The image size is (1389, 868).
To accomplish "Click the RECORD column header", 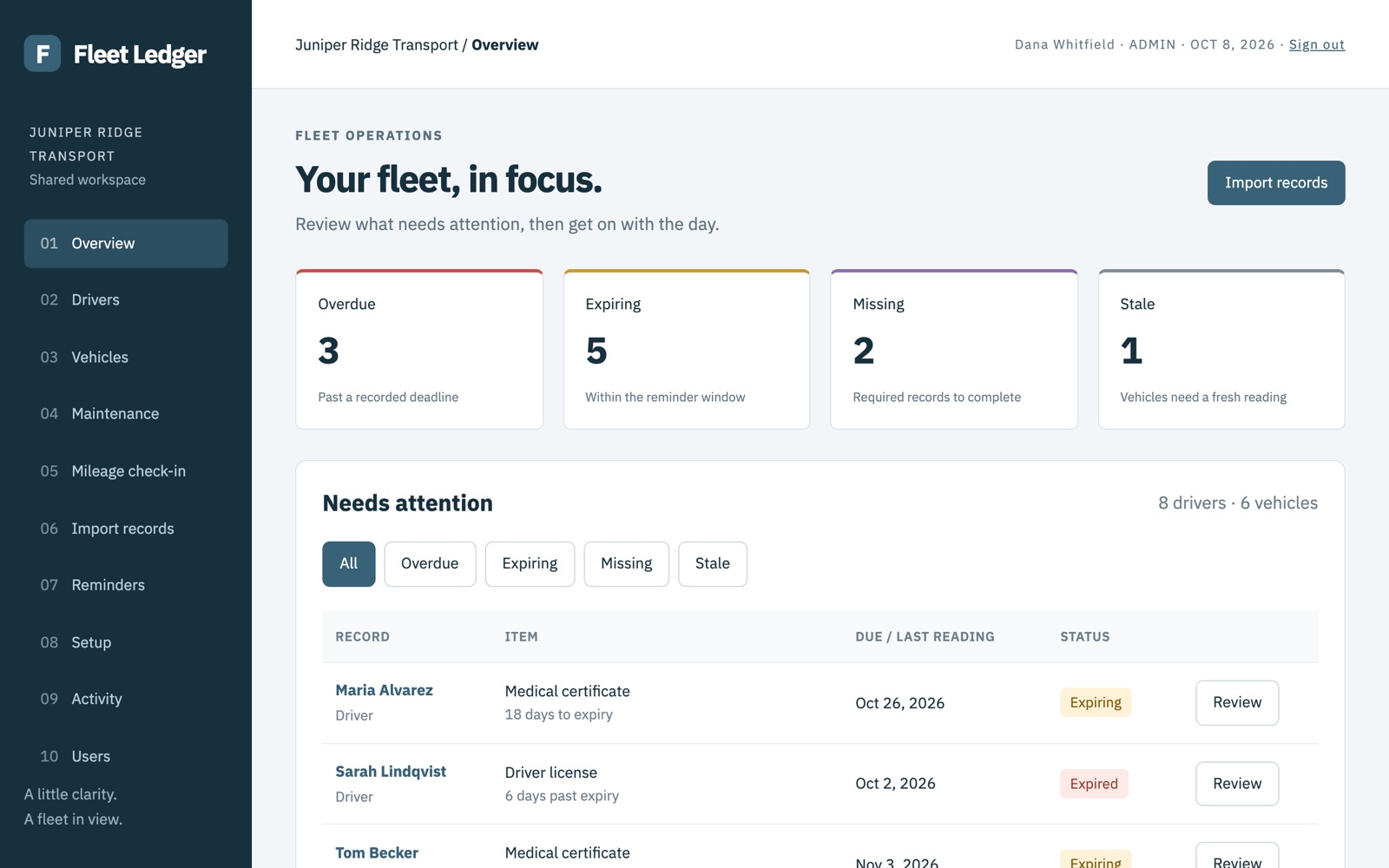I will [362, 636].
